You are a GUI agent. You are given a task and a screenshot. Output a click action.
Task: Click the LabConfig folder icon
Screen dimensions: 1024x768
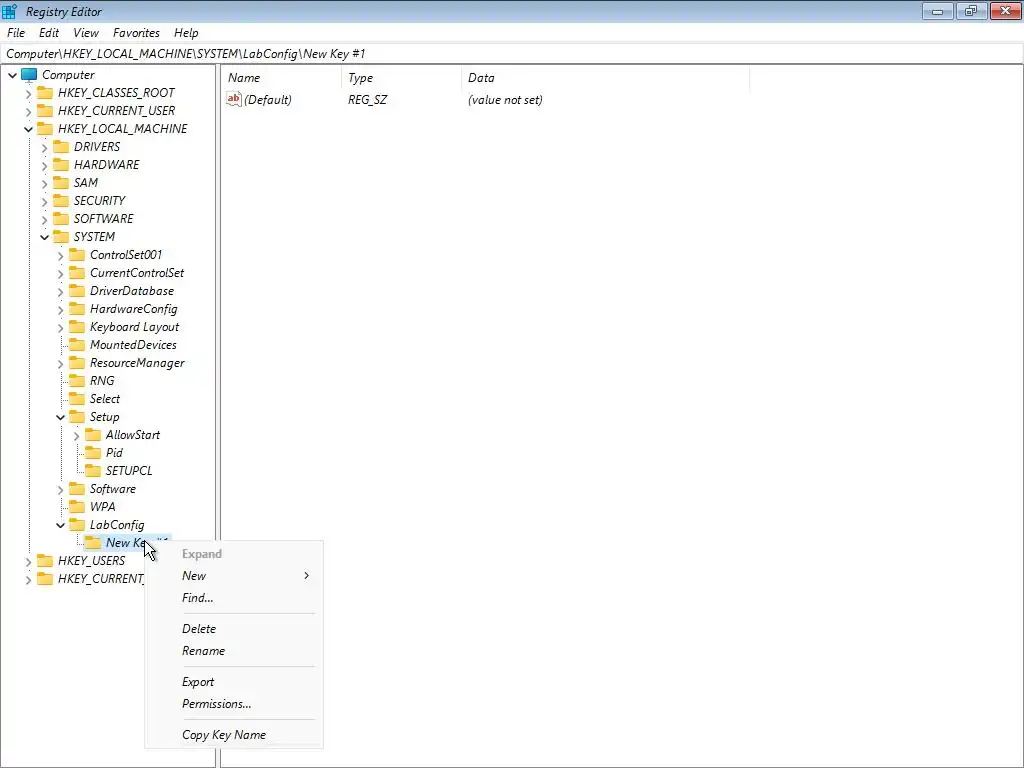click(77, 524)
